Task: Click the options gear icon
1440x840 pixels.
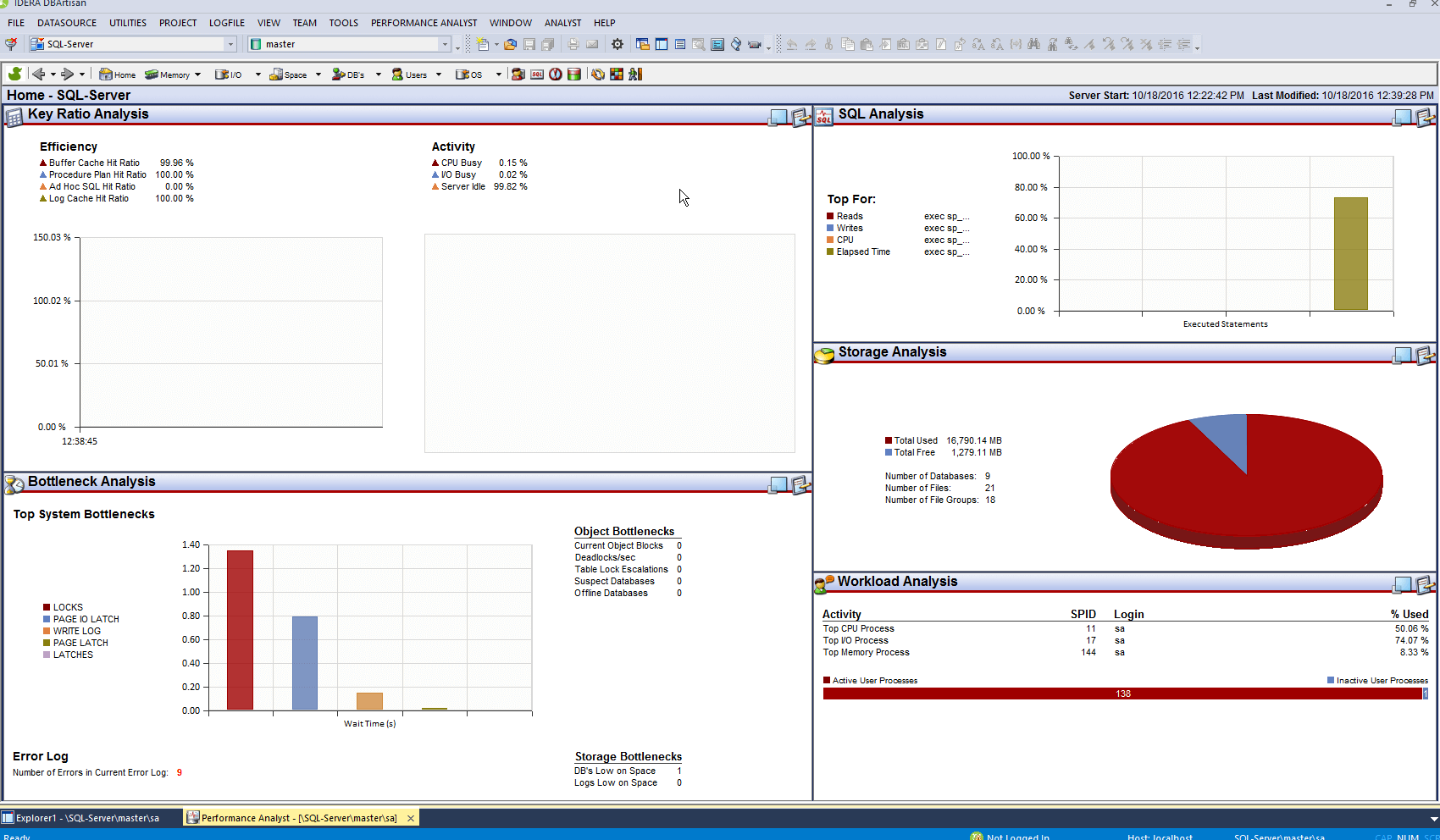Action: (618, 44)
